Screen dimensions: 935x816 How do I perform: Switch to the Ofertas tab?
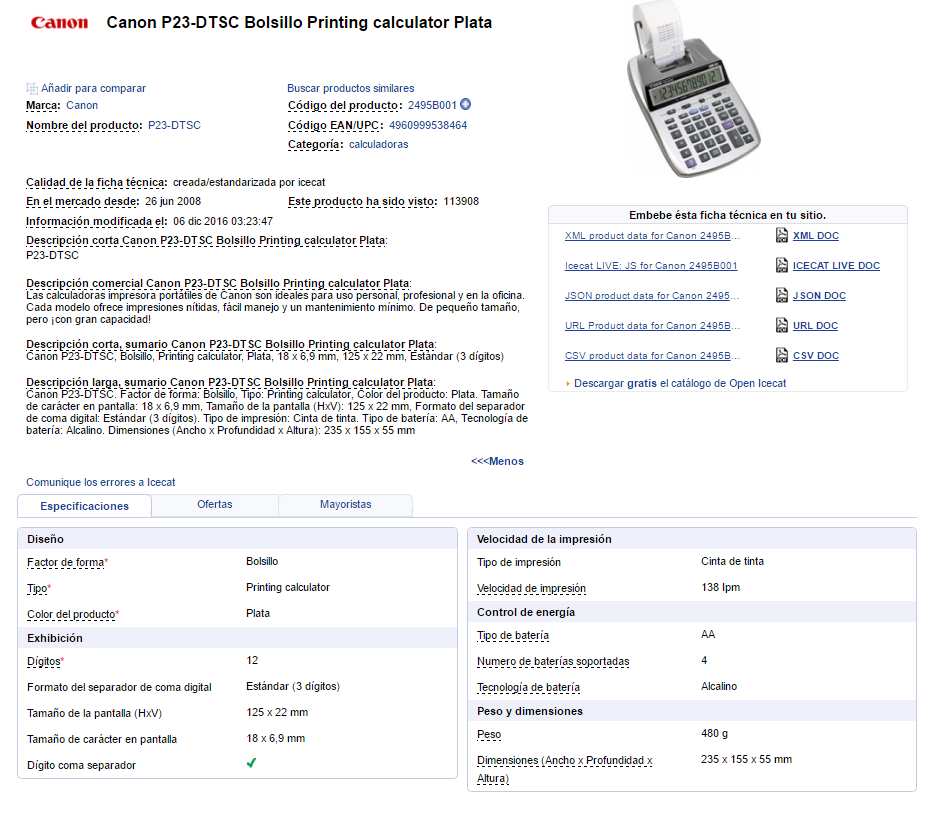(215, 505)
